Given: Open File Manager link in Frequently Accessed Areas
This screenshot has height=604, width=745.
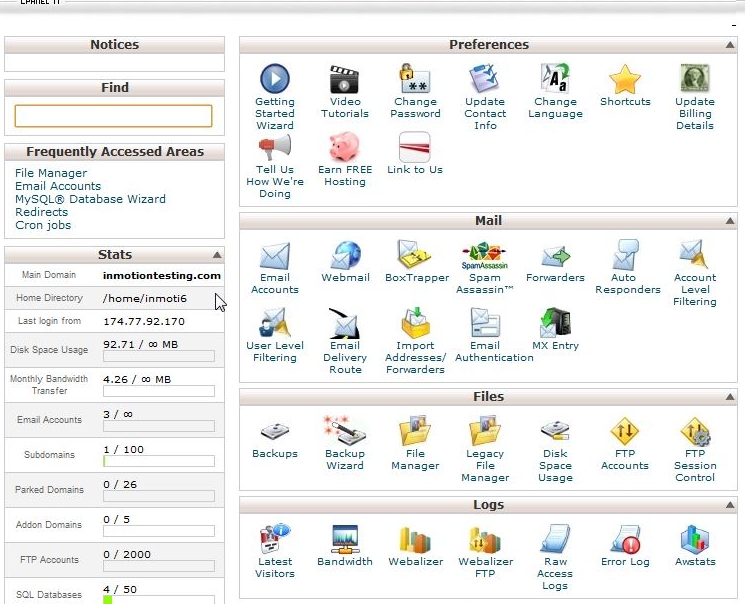Looking at the screenshot, I should [x=51, y=173].
